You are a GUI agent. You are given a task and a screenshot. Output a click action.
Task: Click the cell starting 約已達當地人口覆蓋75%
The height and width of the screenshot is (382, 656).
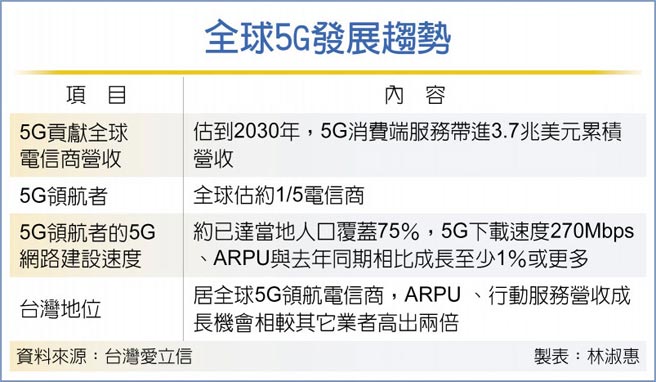click(x=413, y=245)
